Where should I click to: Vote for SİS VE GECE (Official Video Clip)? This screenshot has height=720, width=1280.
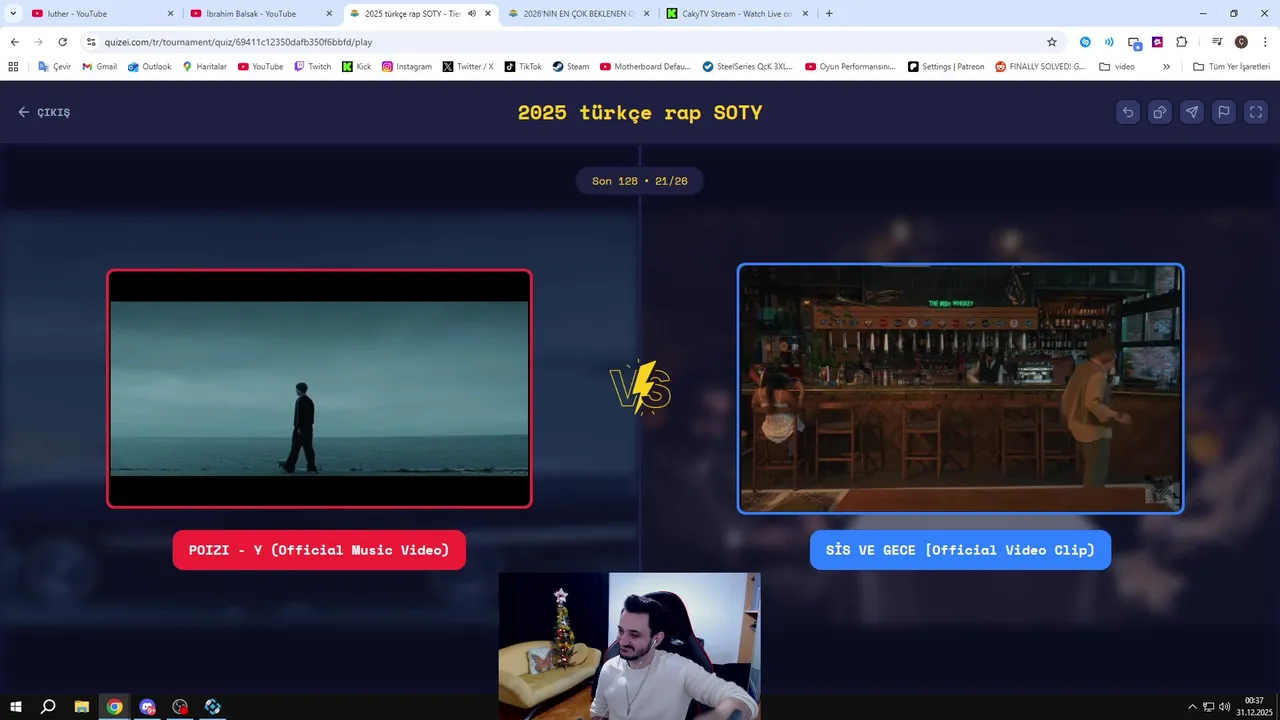click(960, 550)
